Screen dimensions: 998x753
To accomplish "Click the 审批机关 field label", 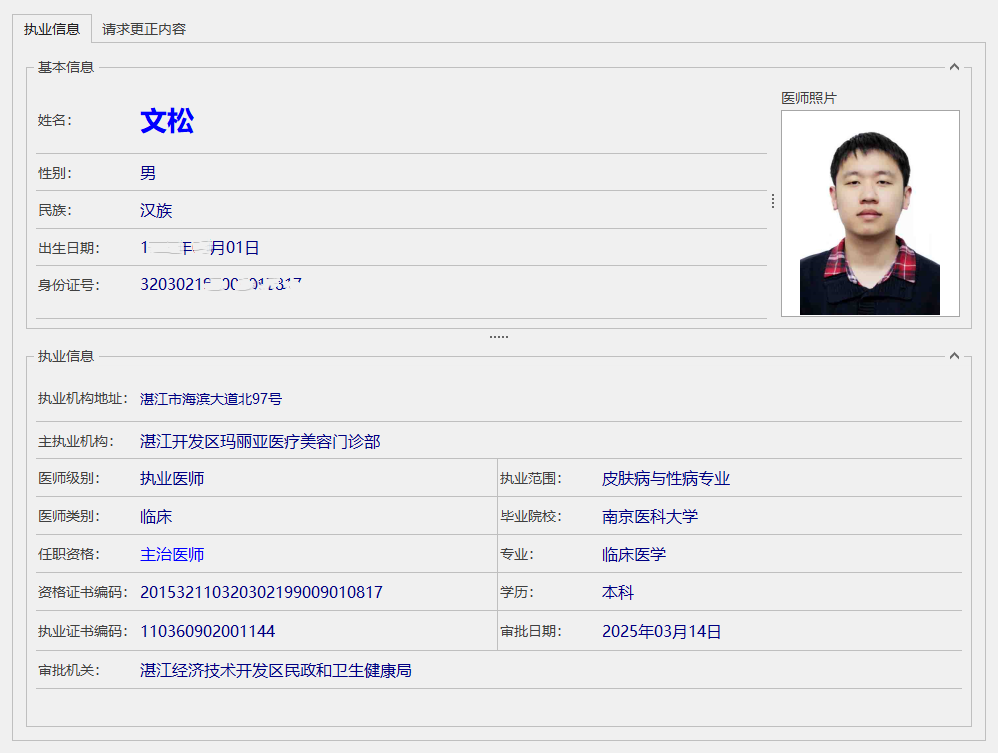I will click(69, 670).
